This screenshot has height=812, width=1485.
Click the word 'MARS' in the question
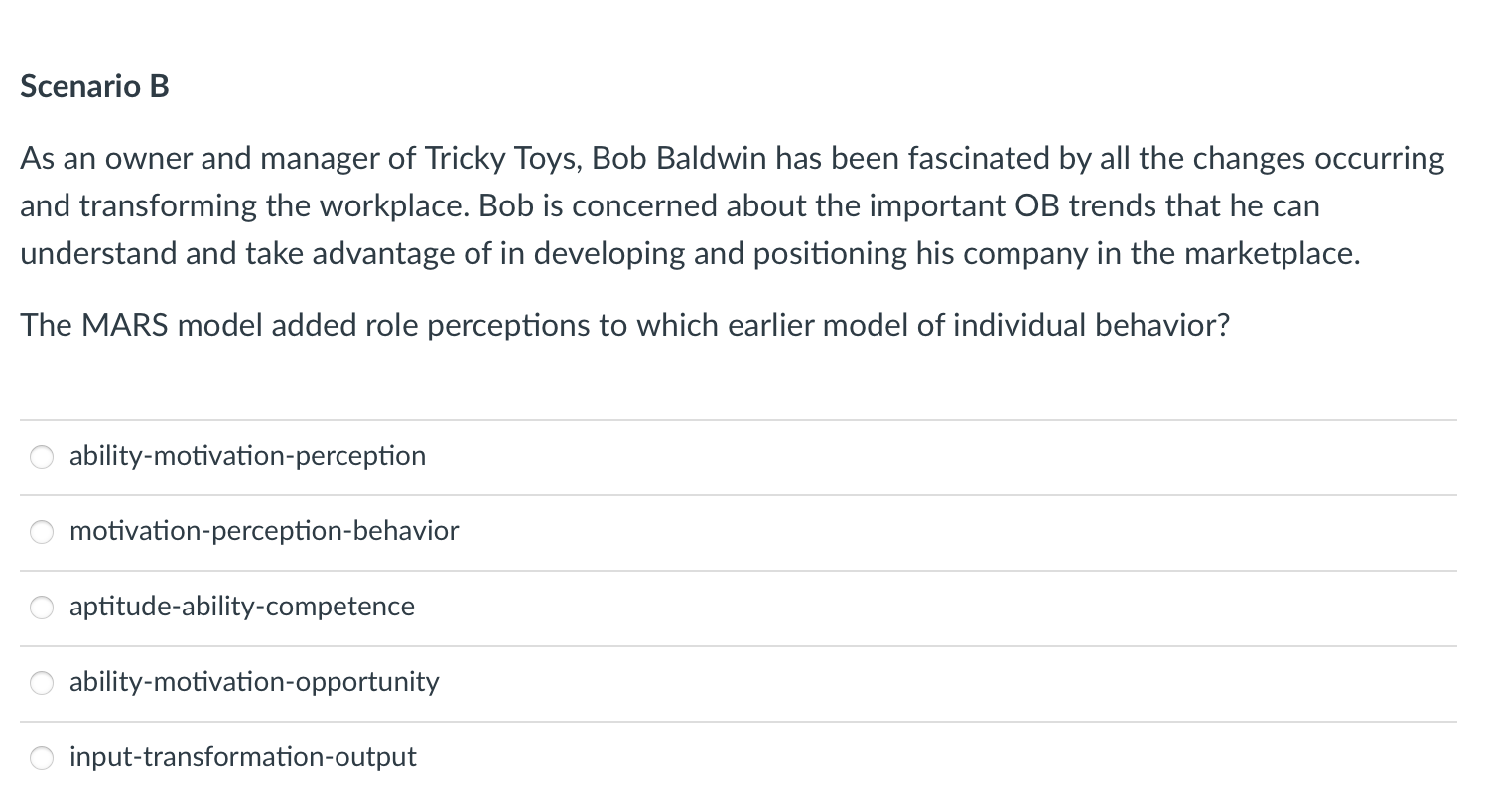coord(124,325)
